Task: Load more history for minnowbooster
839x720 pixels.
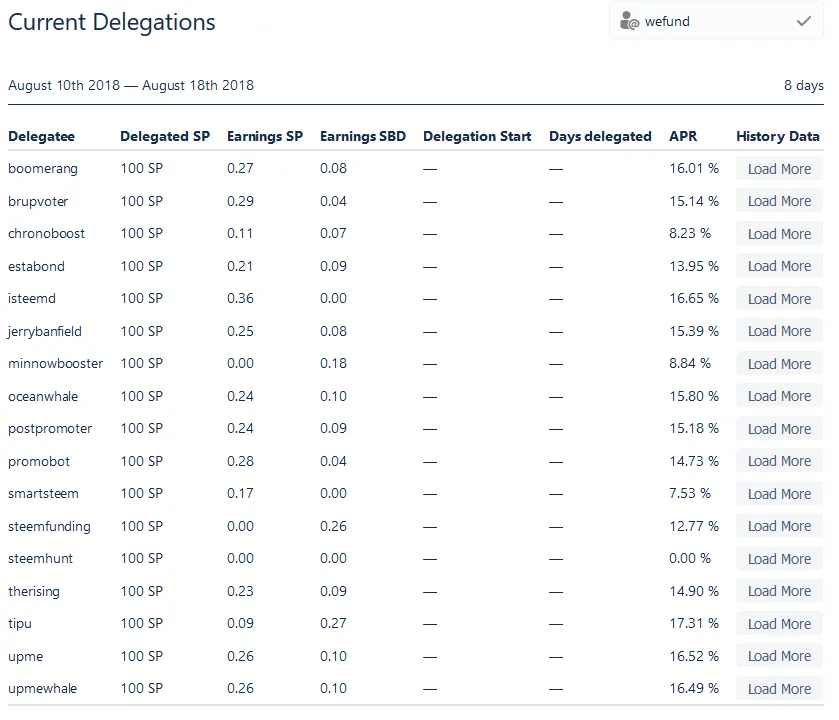Action: click(779, 364)
